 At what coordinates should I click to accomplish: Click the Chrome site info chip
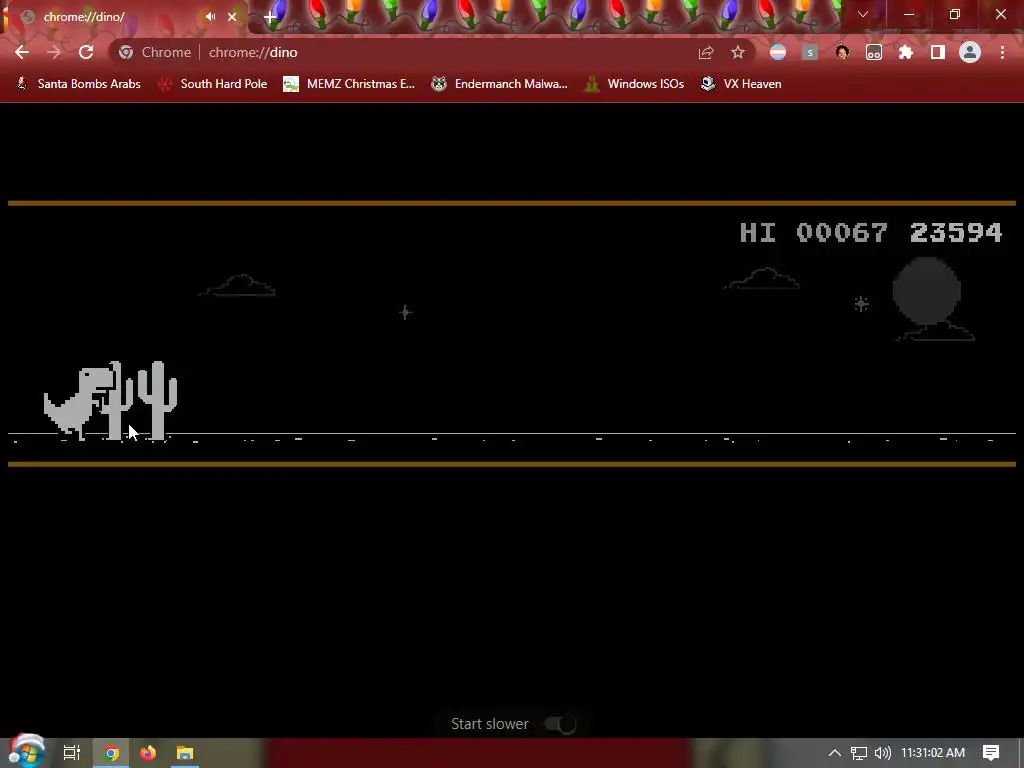click(x=155, y=52)
